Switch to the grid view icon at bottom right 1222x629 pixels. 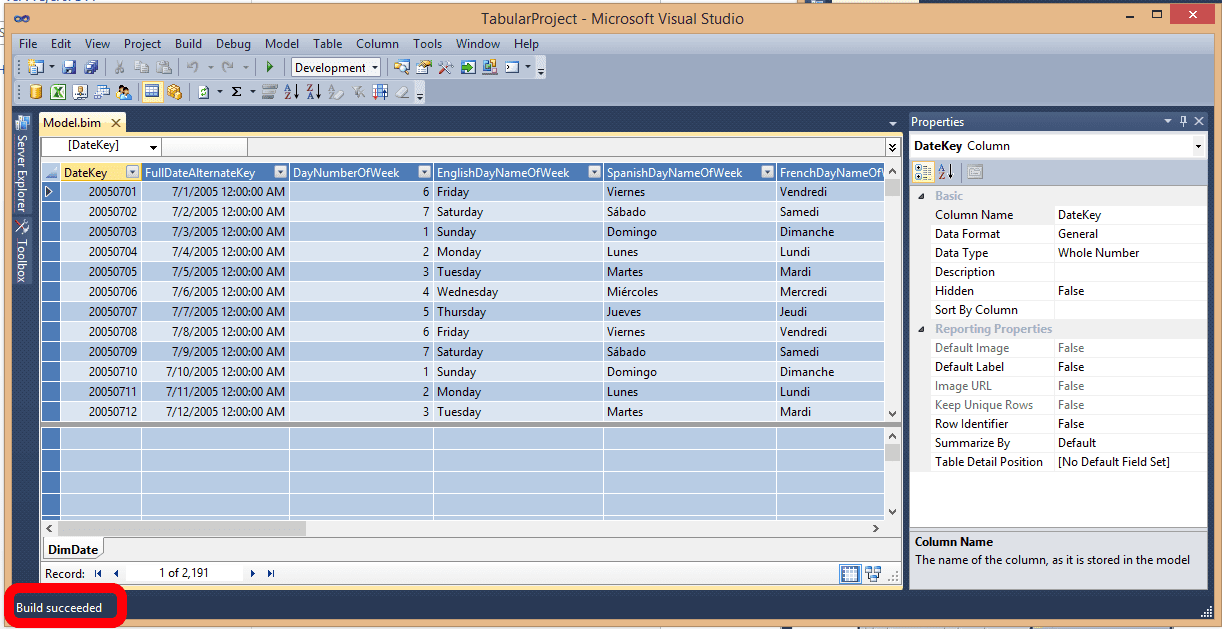pyautogui.click(x=850, y=574)
